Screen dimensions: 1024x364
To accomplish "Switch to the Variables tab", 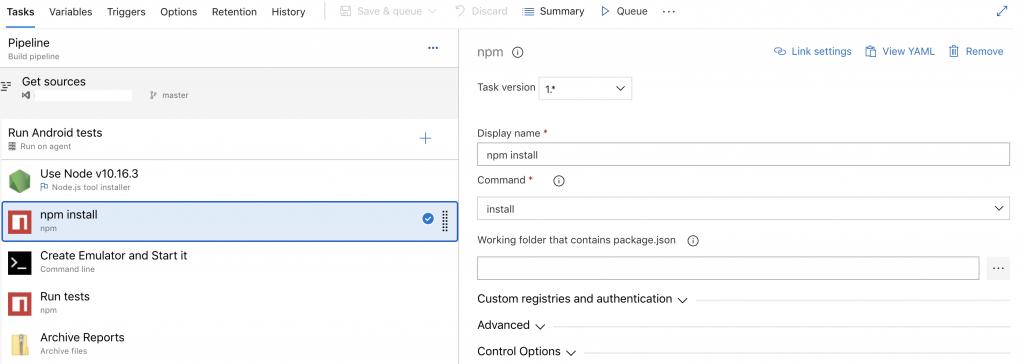I will pyautogui.click(x=71, y=12).
